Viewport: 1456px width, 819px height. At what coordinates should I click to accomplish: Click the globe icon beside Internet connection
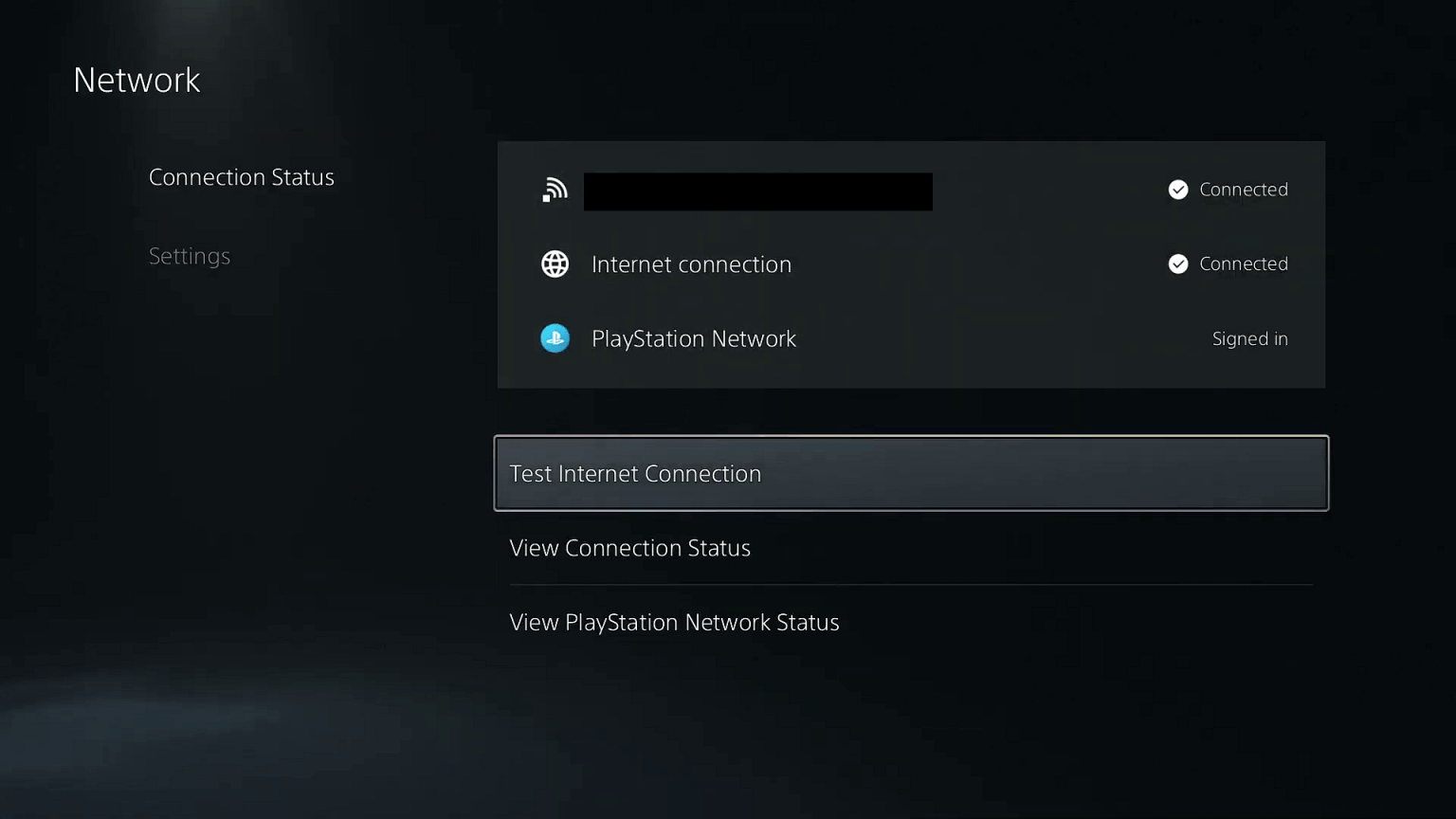555,264
